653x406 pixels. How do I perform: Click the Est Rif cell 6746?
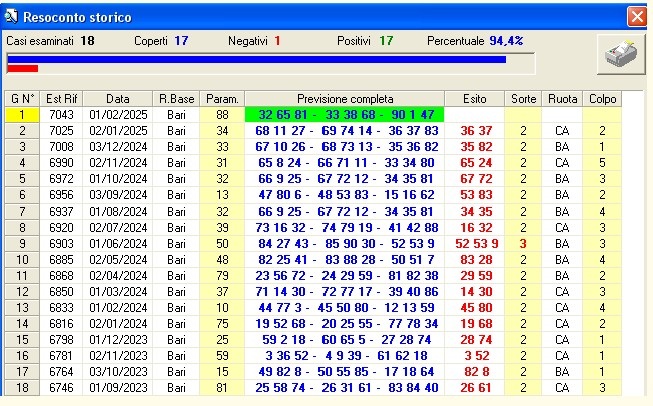[62, 387]
